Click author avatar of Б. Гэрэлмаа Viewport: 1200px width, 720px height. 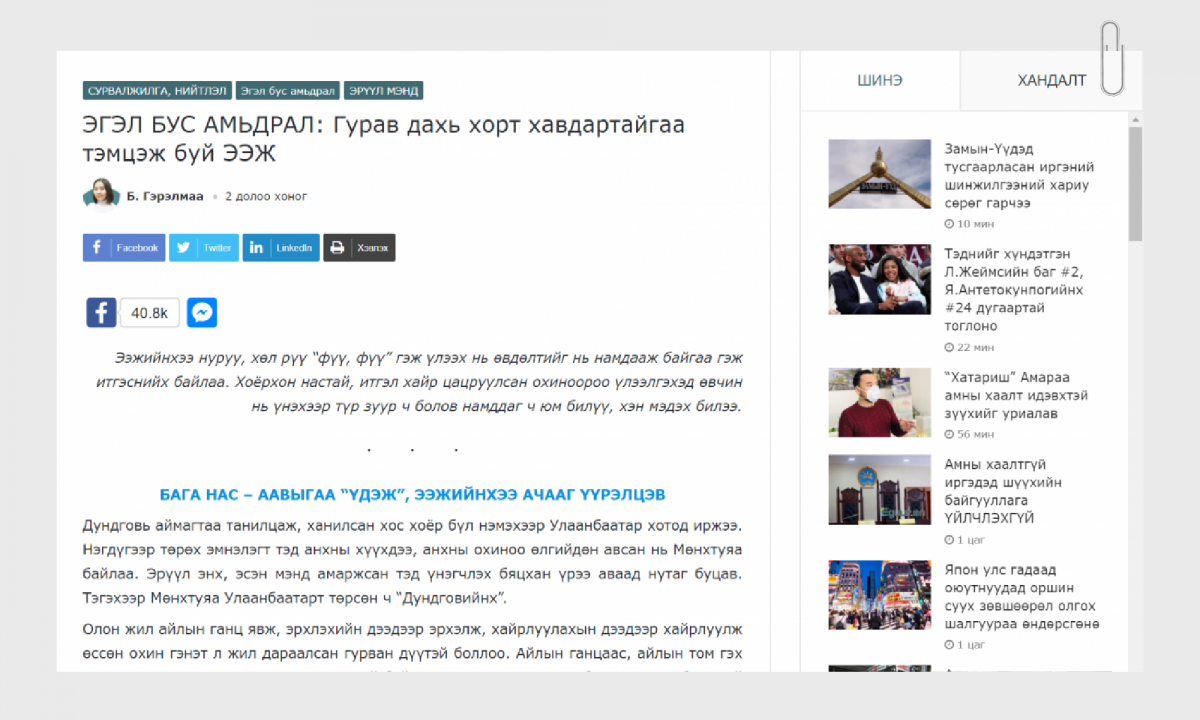point(101,196)
